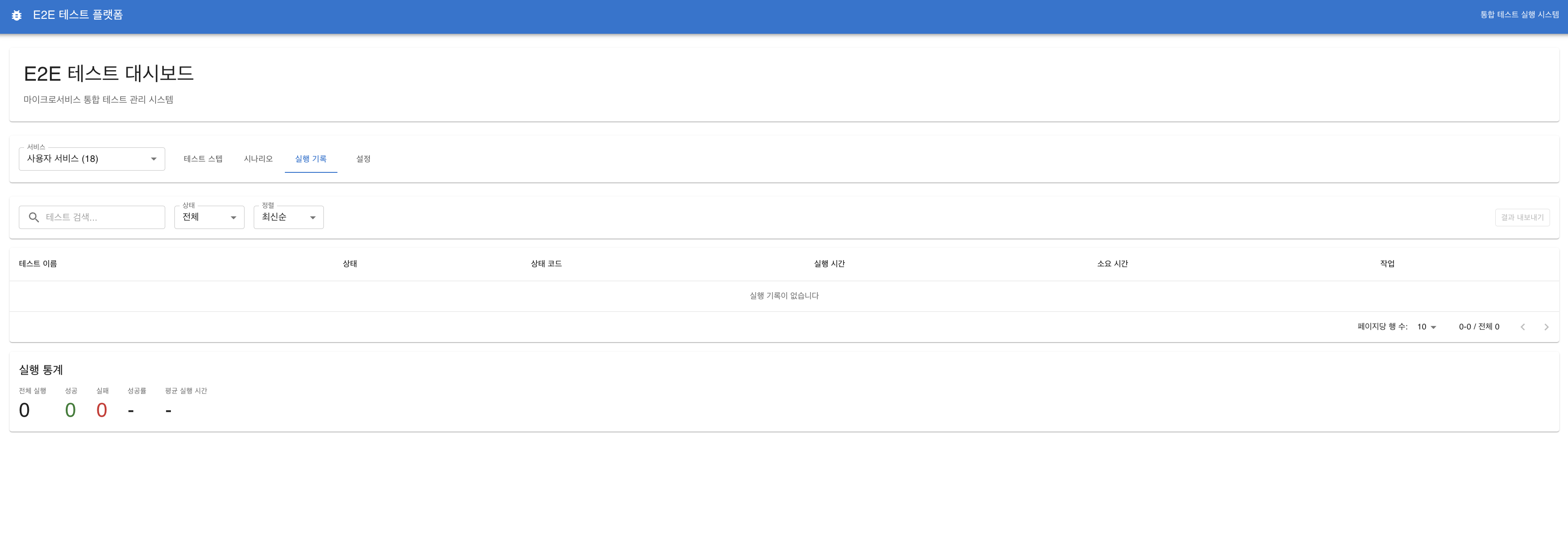Click the 상태 filter arrow icon

pos(233,218)
